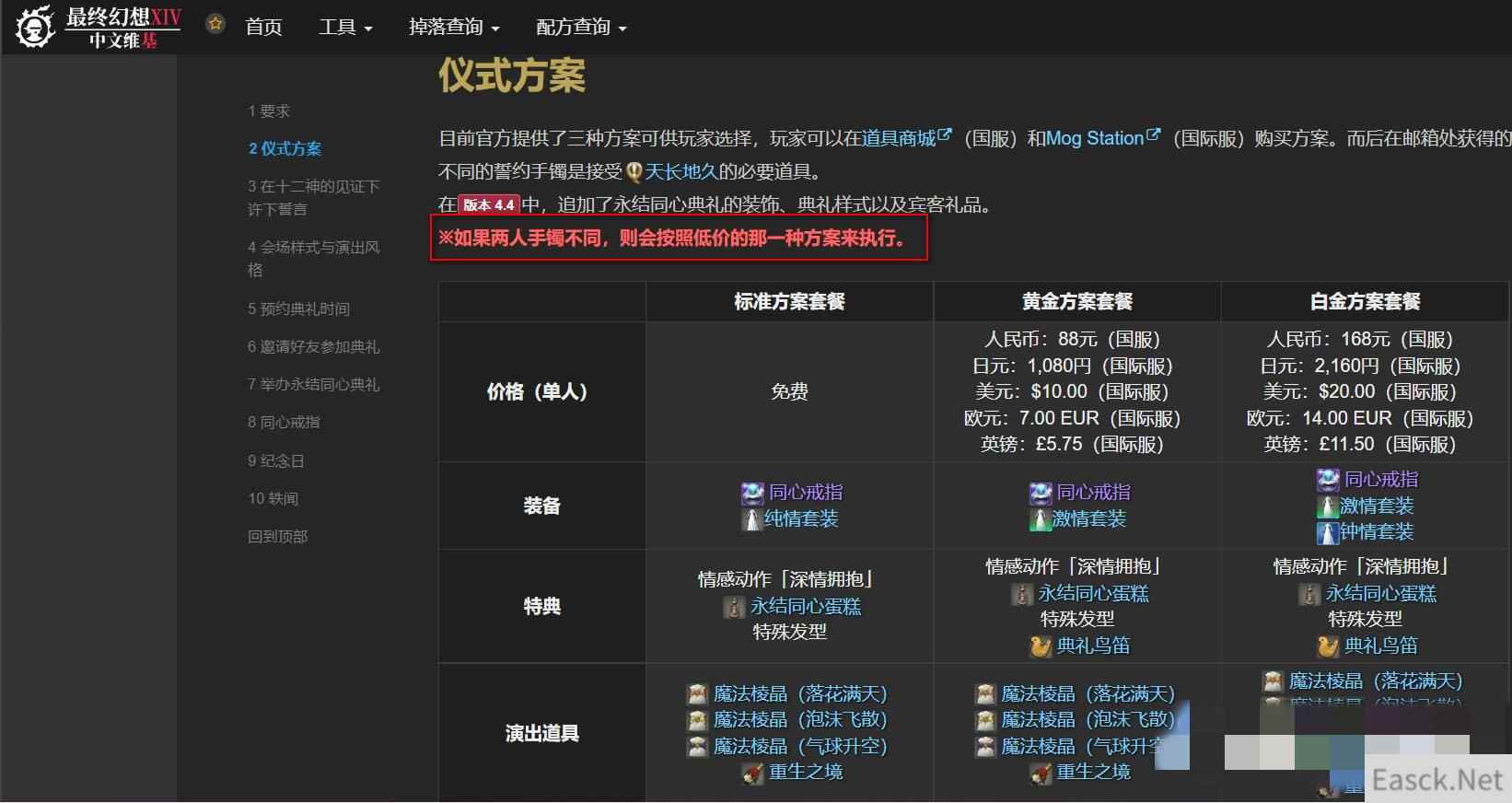Click 魔法棱晶（气球升空）icon in 标准方案 column
This screenshot has height=803, width=1512.
point(698,747)
